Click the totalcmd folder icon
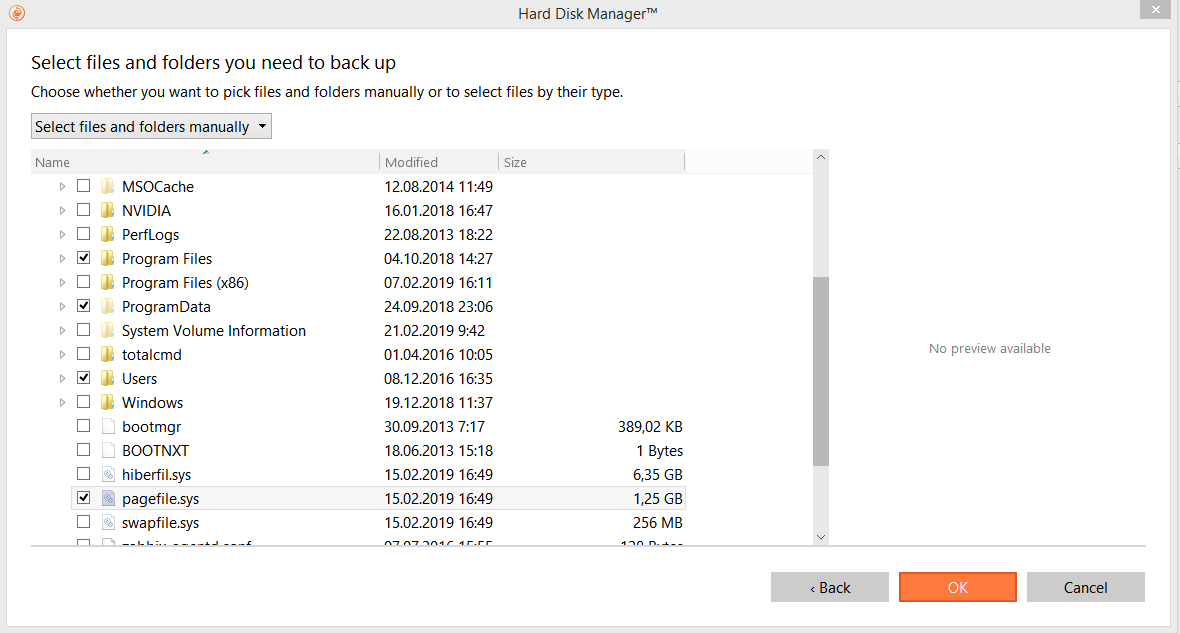The height and width of the screenshot is (634, 1180). [x=108, y=355]
